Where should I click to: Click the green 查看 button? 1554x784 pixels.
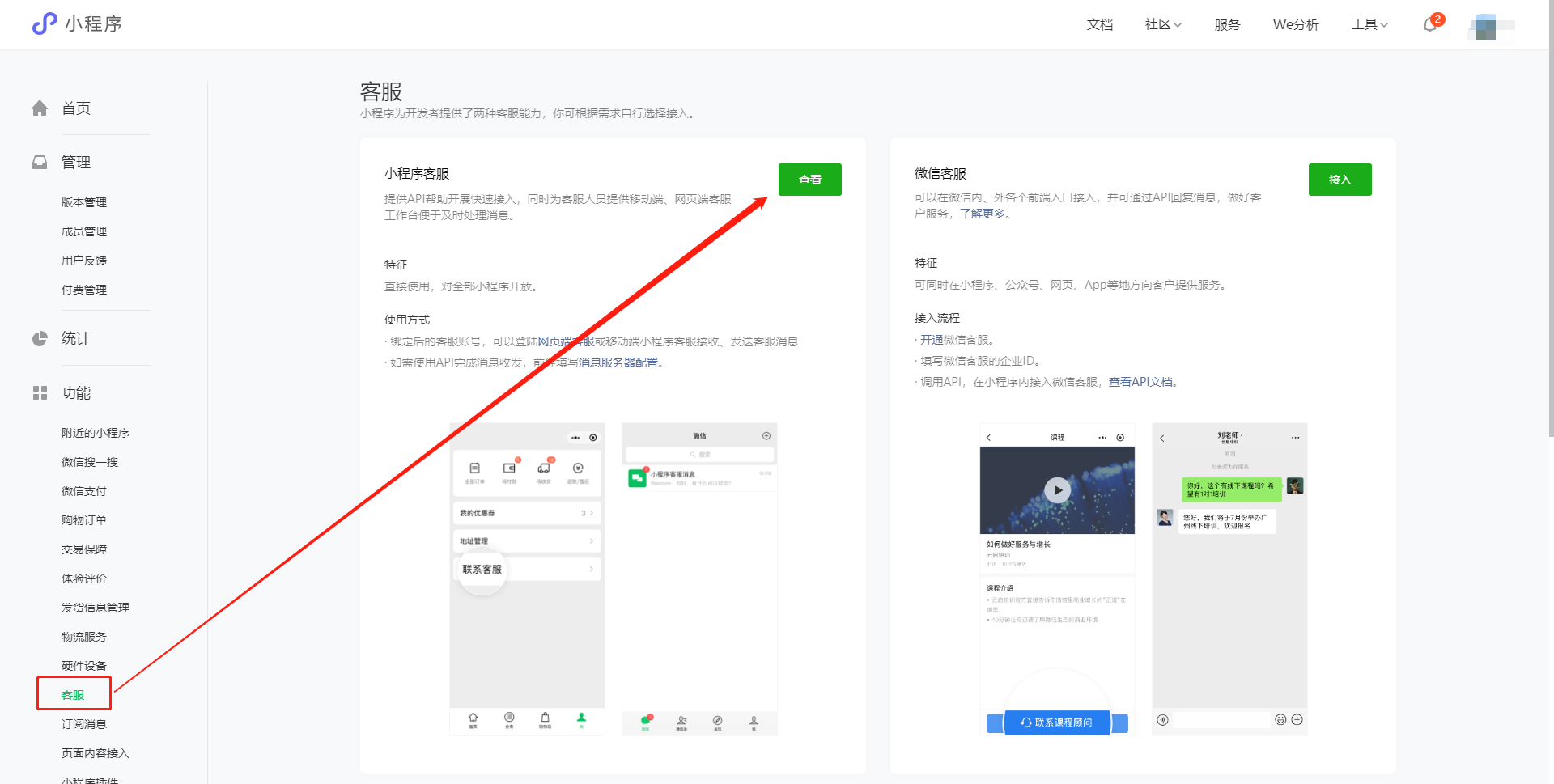pos(809,180)
